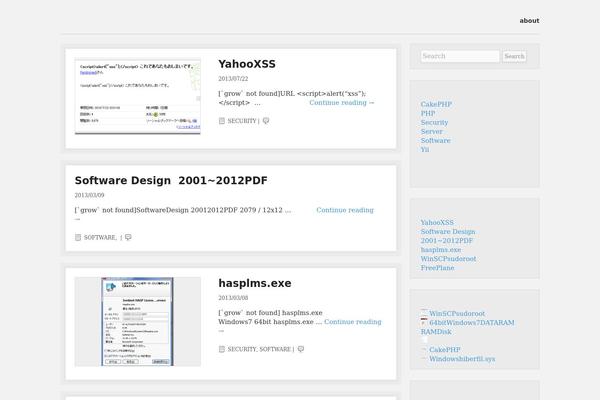Image resolution: width=600 pixels, height=400 pixels.
Task: Click the Search button
Action: pos(514,56)
